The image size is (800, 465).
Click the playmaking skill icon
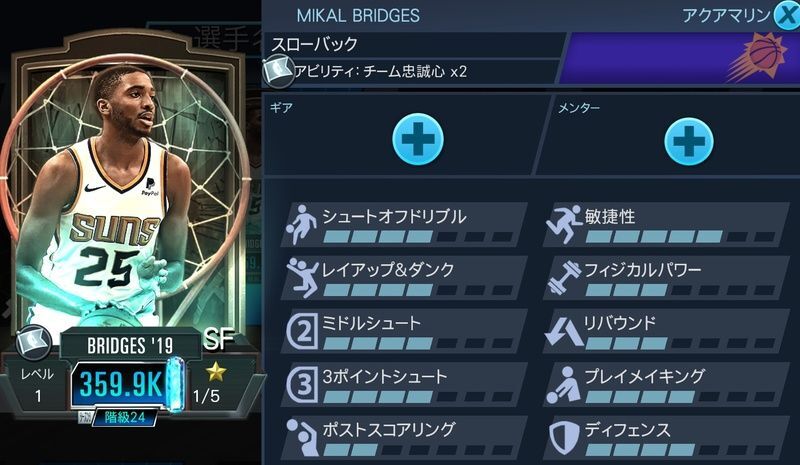pos(563,385)
